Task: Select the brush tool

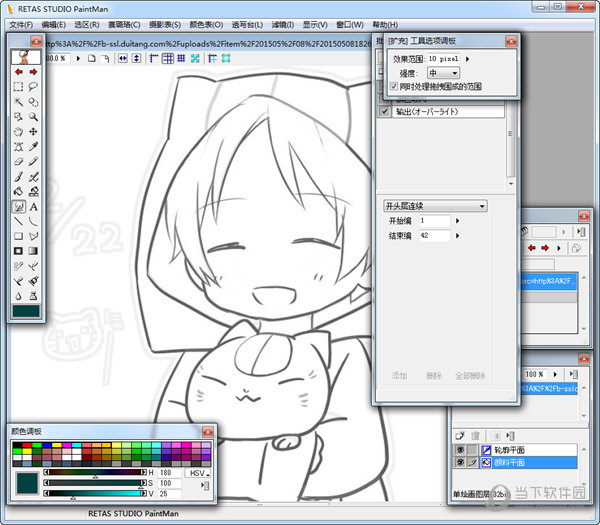Action: (18, 177)
